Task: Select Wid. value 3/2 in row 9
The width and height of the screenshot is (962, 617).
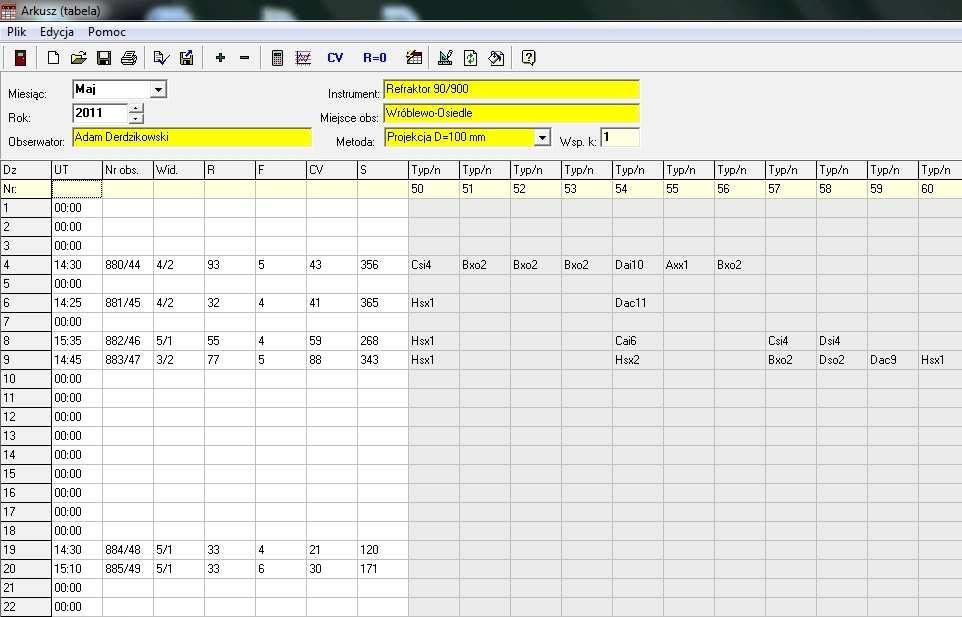Action: pyautogui.click(x=179, y=360)
